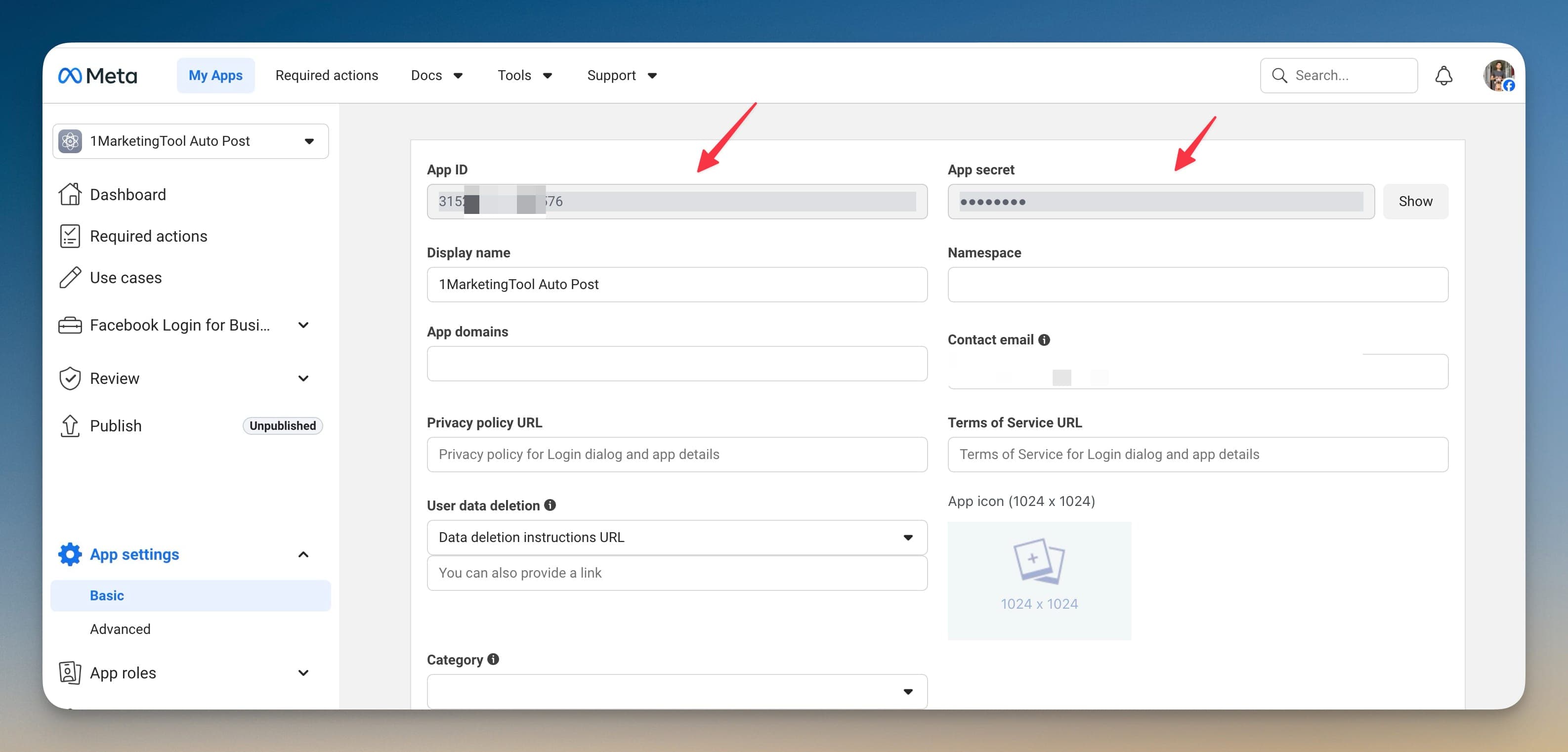
Task: Switch to the My Apps tab
Action: coord(215,76)
